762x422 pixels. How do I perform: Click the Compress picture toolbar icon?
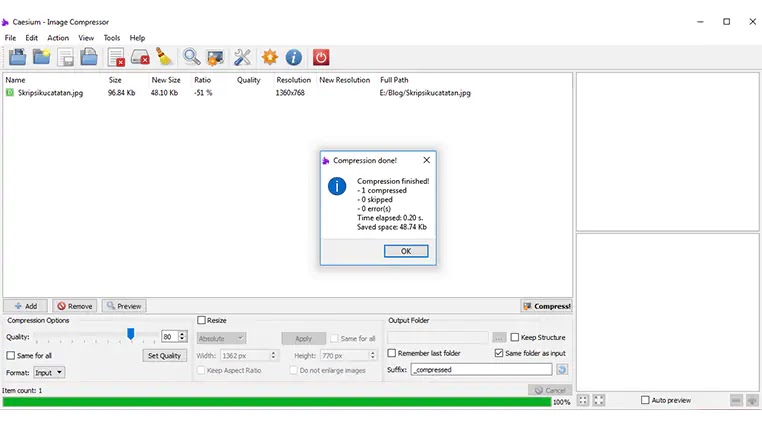tap(215, 57)
